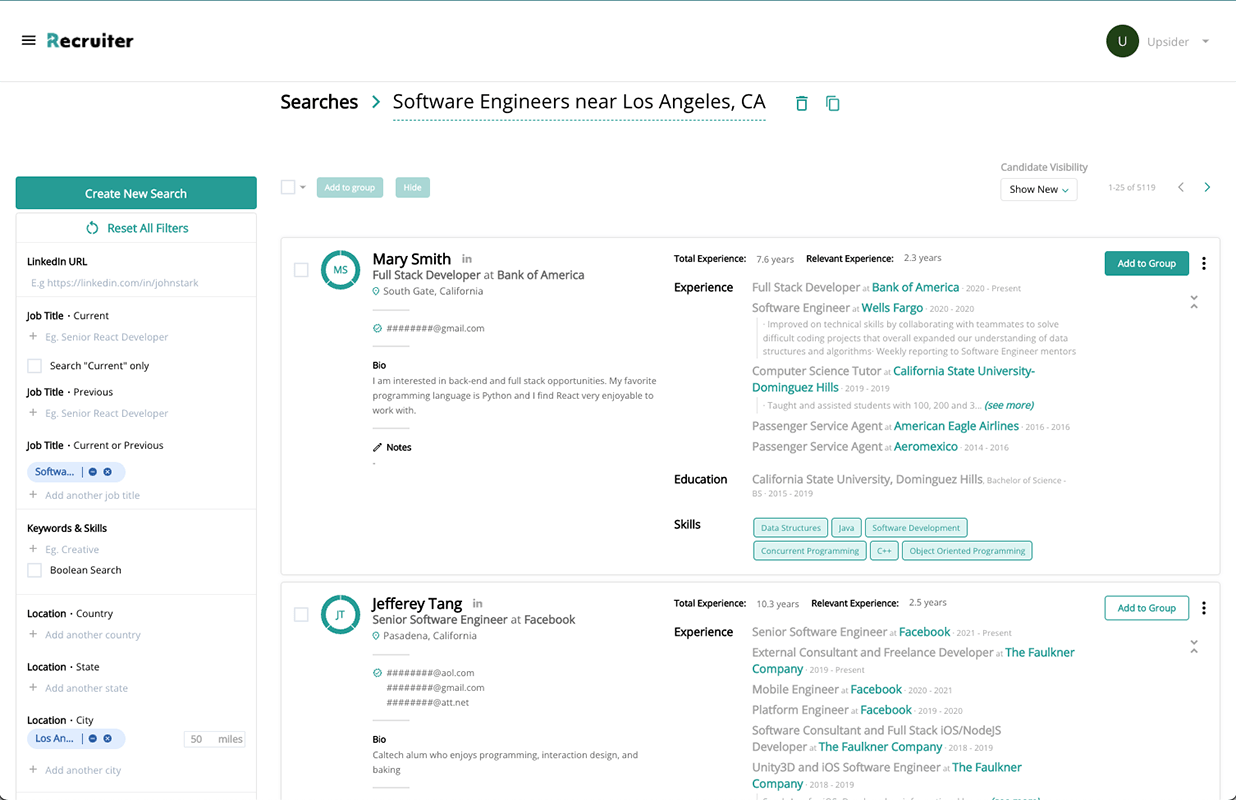Open the hamburger navigation menu
The width and height of the screenshot is (1236, 800).
coord(28,41)
